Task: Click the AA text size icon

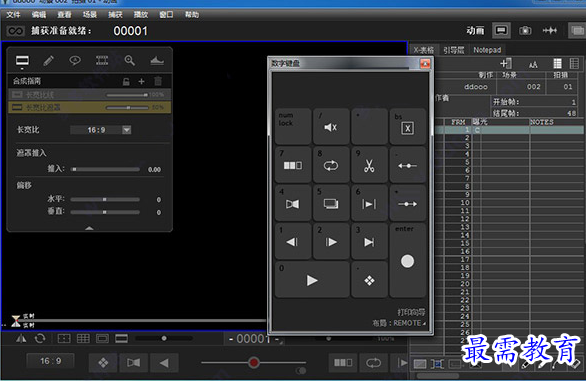Action: pyautogui.click(x=533, y=64)
